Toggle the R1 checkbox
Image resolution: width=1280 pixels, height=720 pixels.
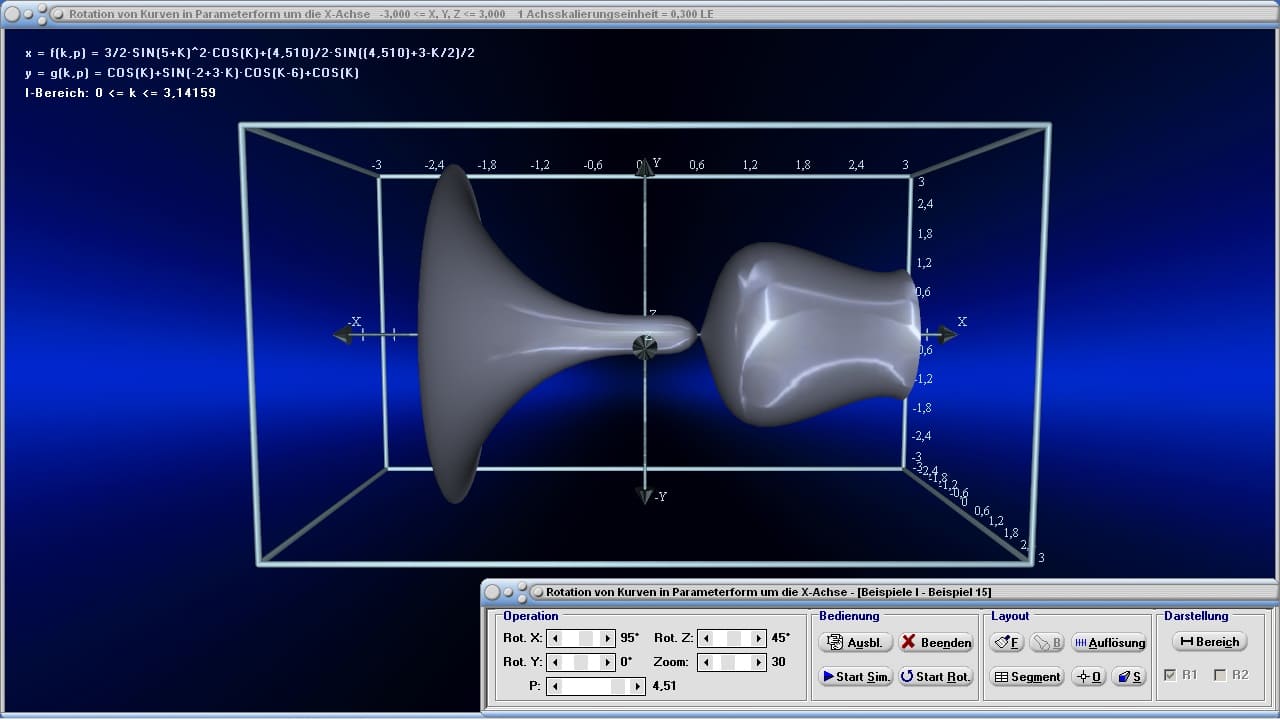point(1171,675)
